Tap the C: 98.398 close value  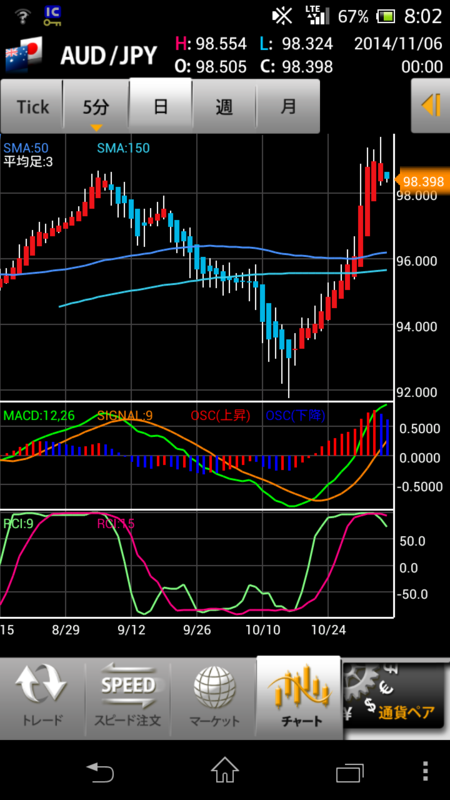296,67
